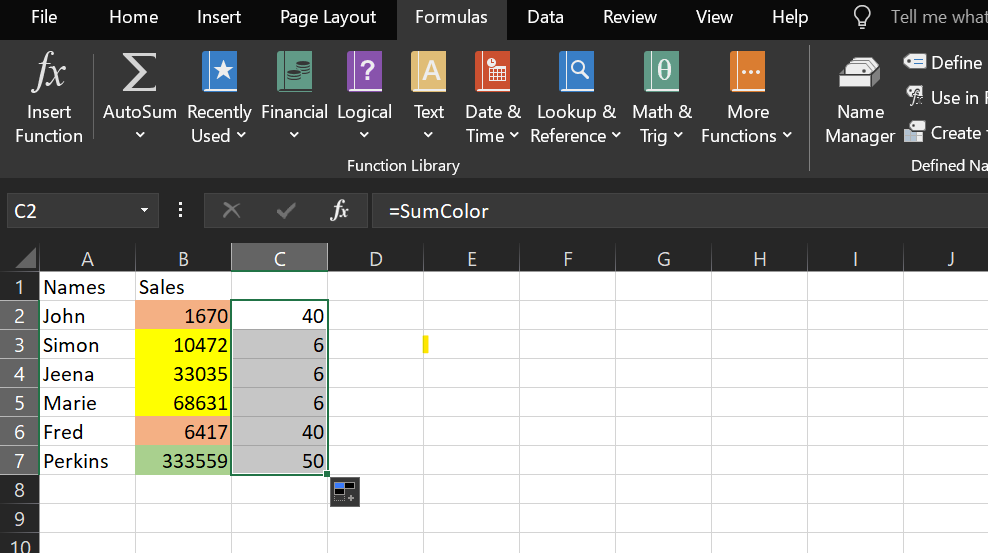The height and width of the screenshot is (553, 988).
Task: Open the Name Manager
Action: click(x=860, y=100)
